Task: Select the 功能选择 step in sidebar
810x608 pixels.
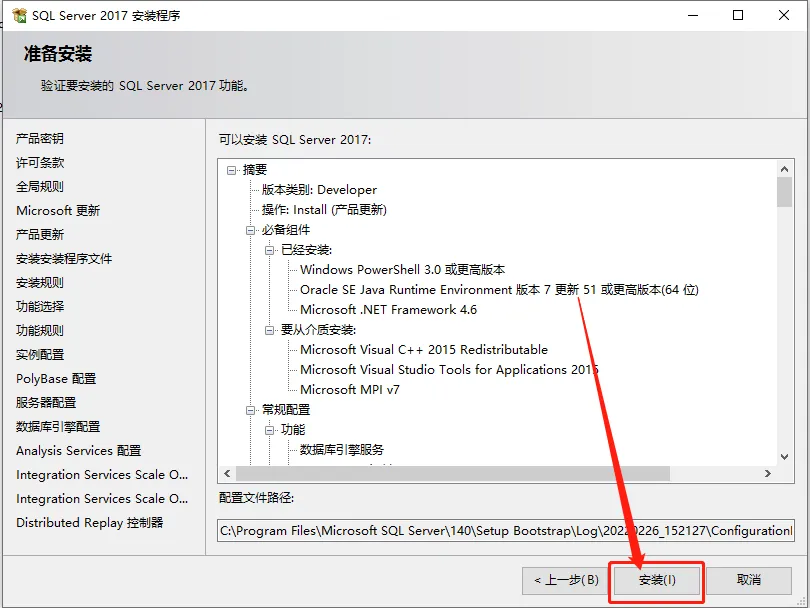Action: point(40,307)
